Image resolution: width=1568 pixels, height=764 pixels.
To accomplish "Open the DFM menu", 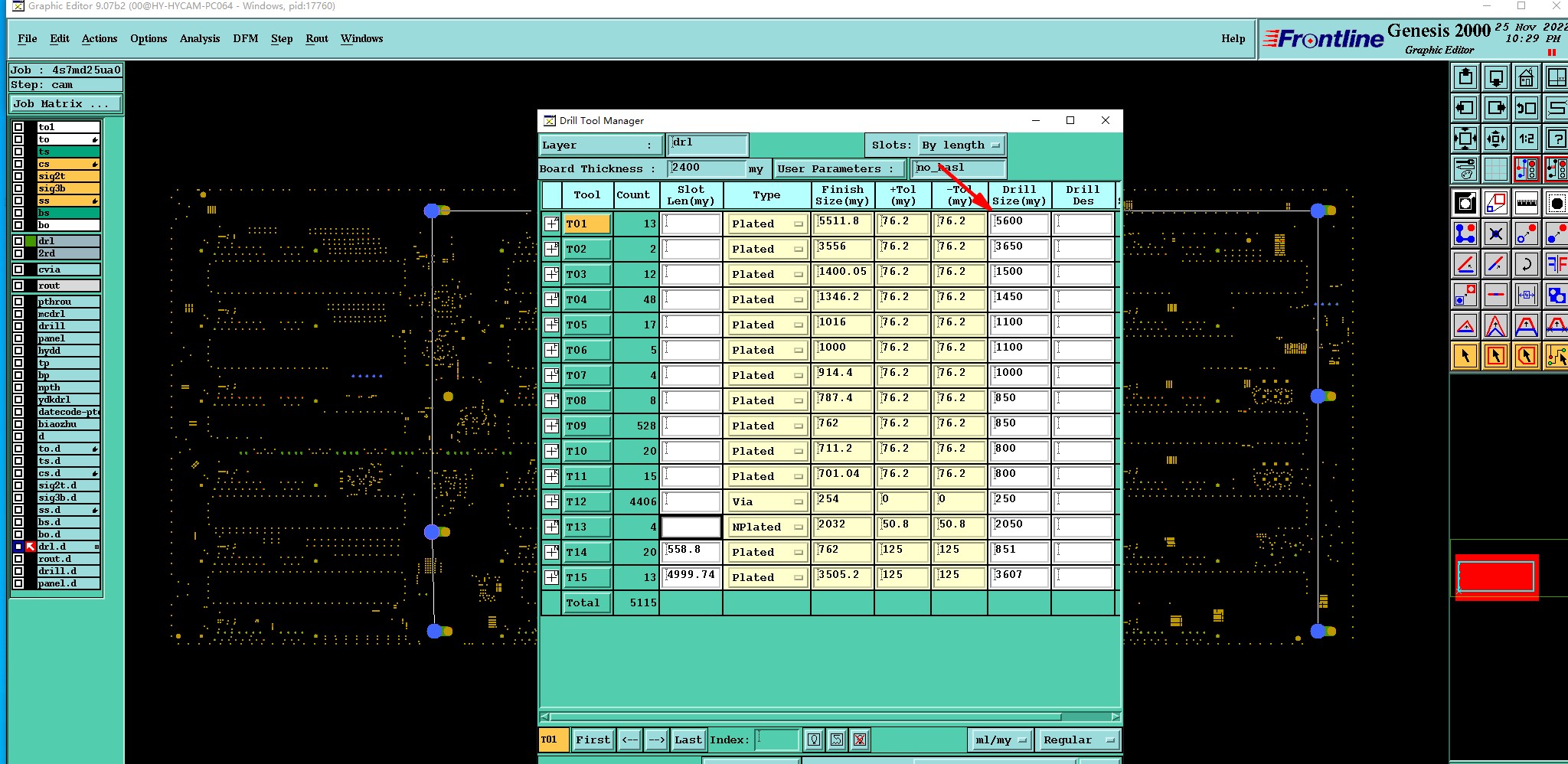I will [246, 38].
